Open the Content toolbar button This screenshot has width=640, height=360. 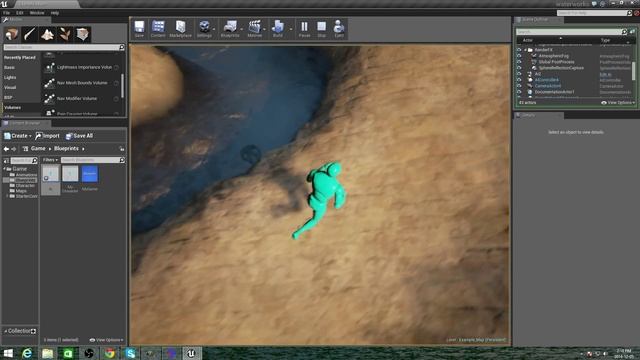(x=158, y=29)
